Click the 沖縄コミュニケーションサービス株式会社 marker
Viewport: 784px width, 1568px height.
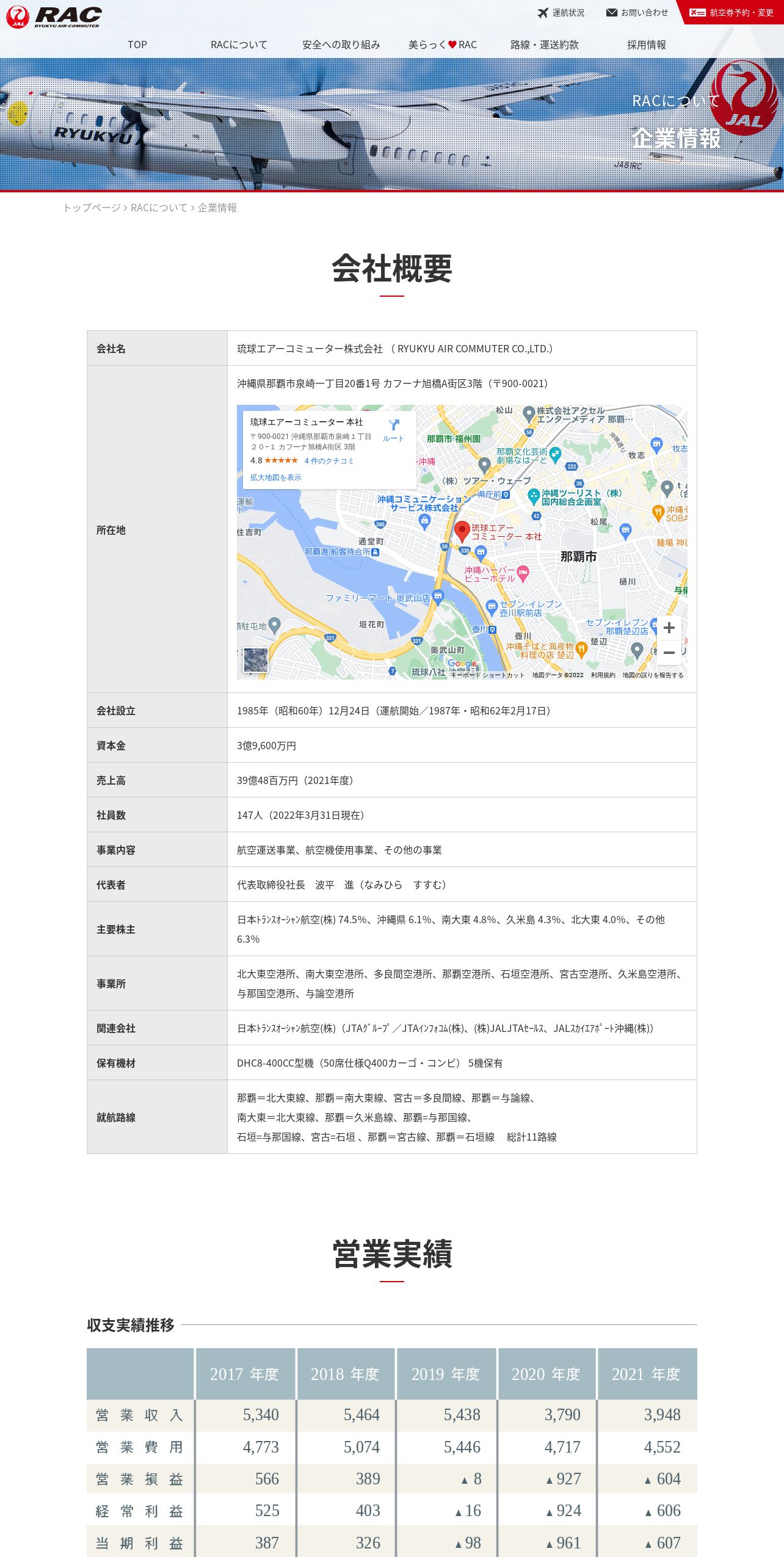tap(425, 521)
